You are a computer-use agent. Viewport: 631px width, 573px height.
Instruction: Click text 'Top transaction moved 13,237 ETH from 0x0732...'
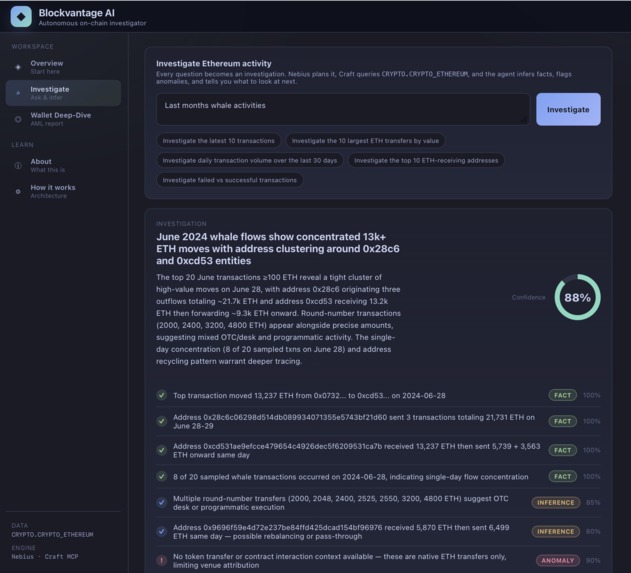click(309, 396)
